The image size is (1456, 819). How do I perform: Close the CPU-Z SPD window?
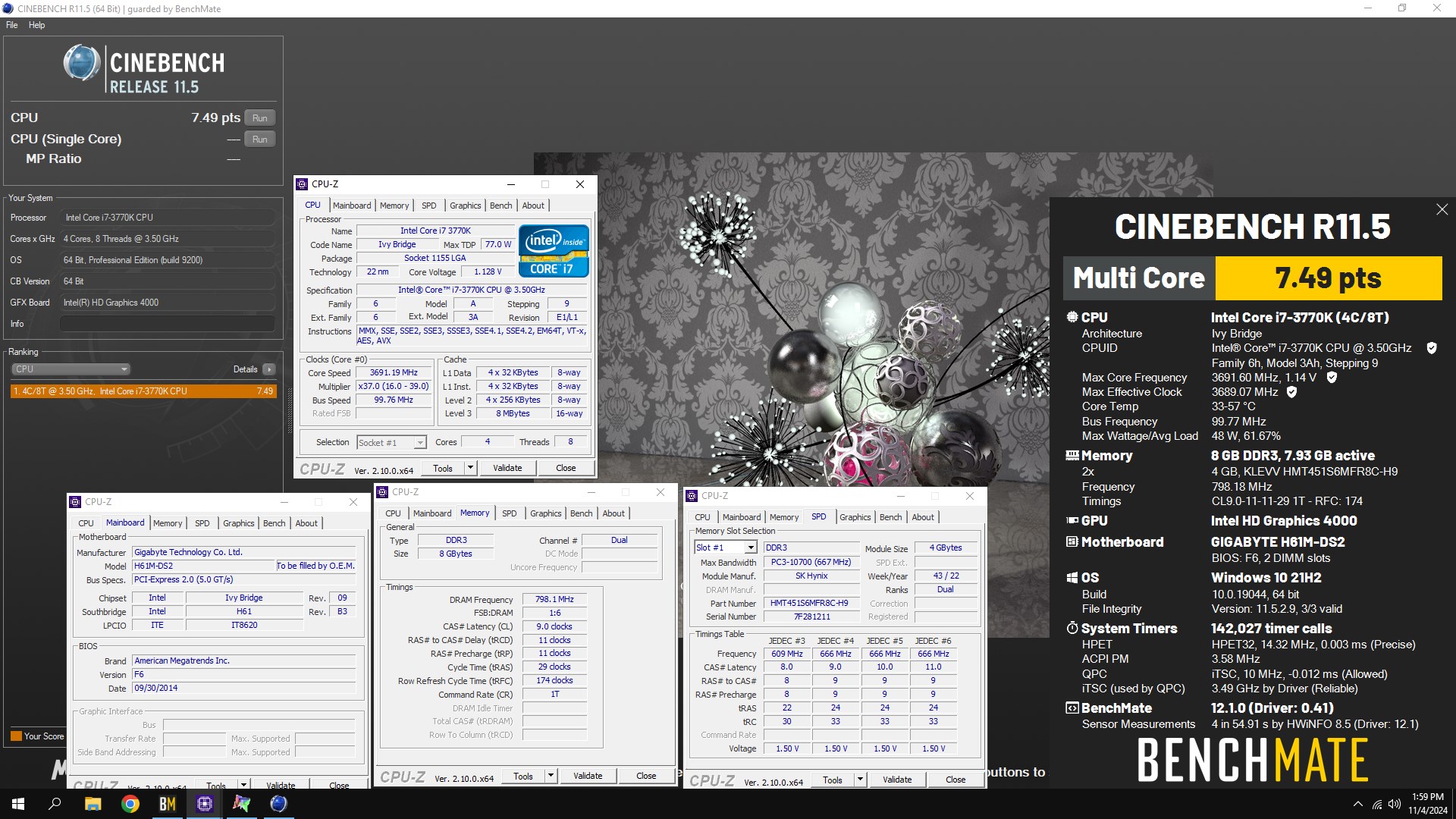pyautogui.click(x=969, y=496)
